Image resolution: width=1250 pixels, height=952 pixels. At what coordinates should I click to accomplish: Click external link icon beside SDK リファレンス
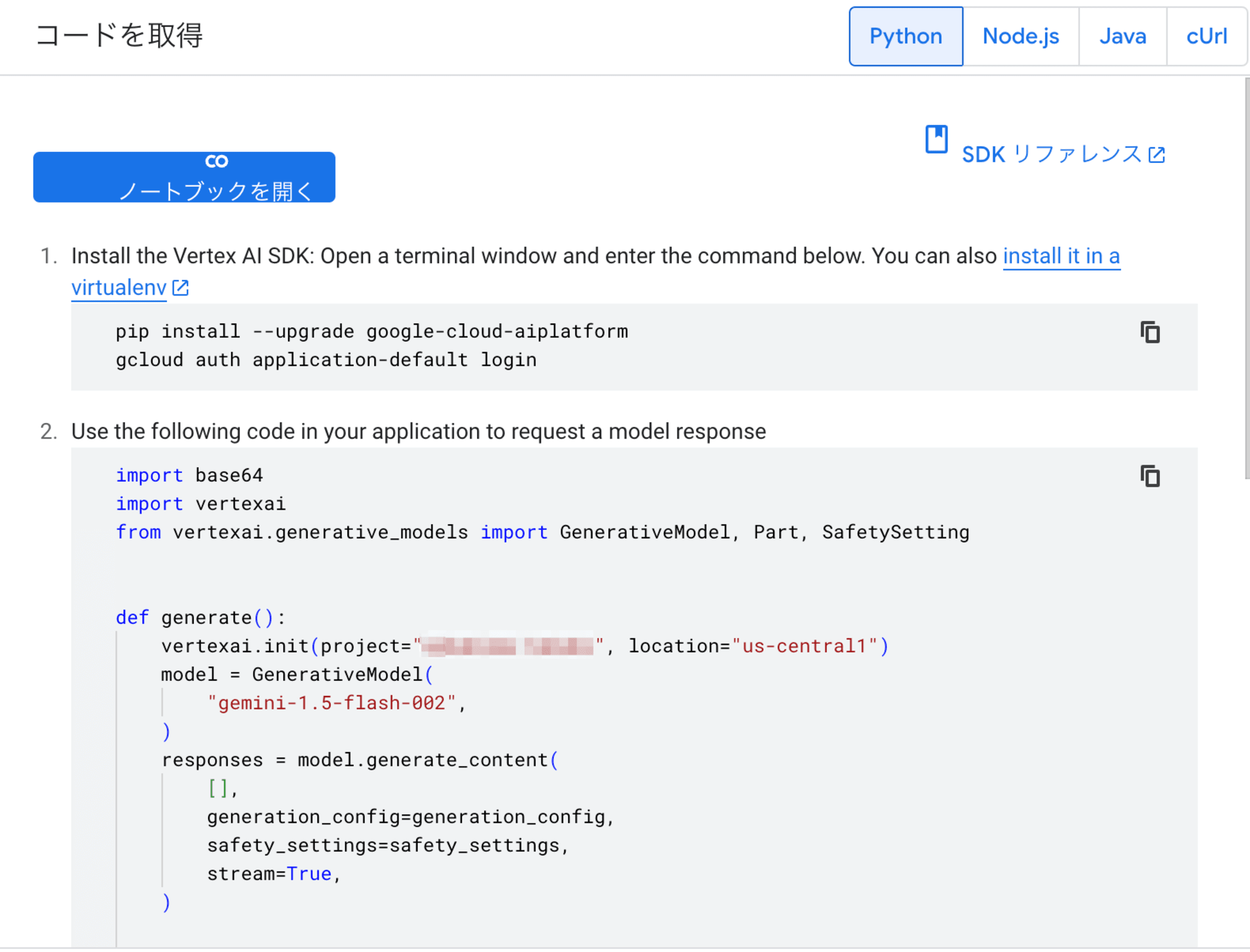pos(1157,155)
